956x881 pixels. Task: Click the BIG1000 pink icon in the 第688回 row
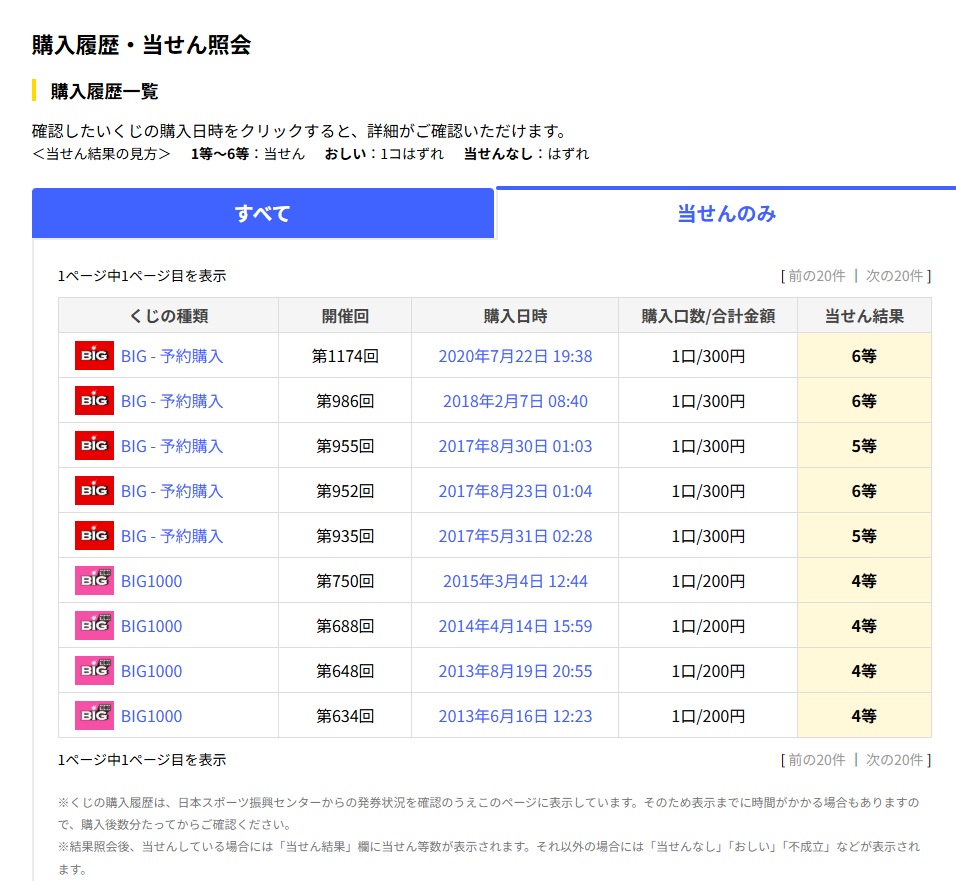click(x=94, y=626)
